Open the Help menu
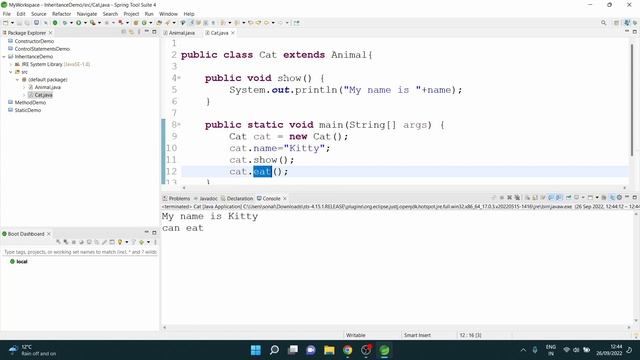Viewport: 640px width, 360px height. coord(189,14)
